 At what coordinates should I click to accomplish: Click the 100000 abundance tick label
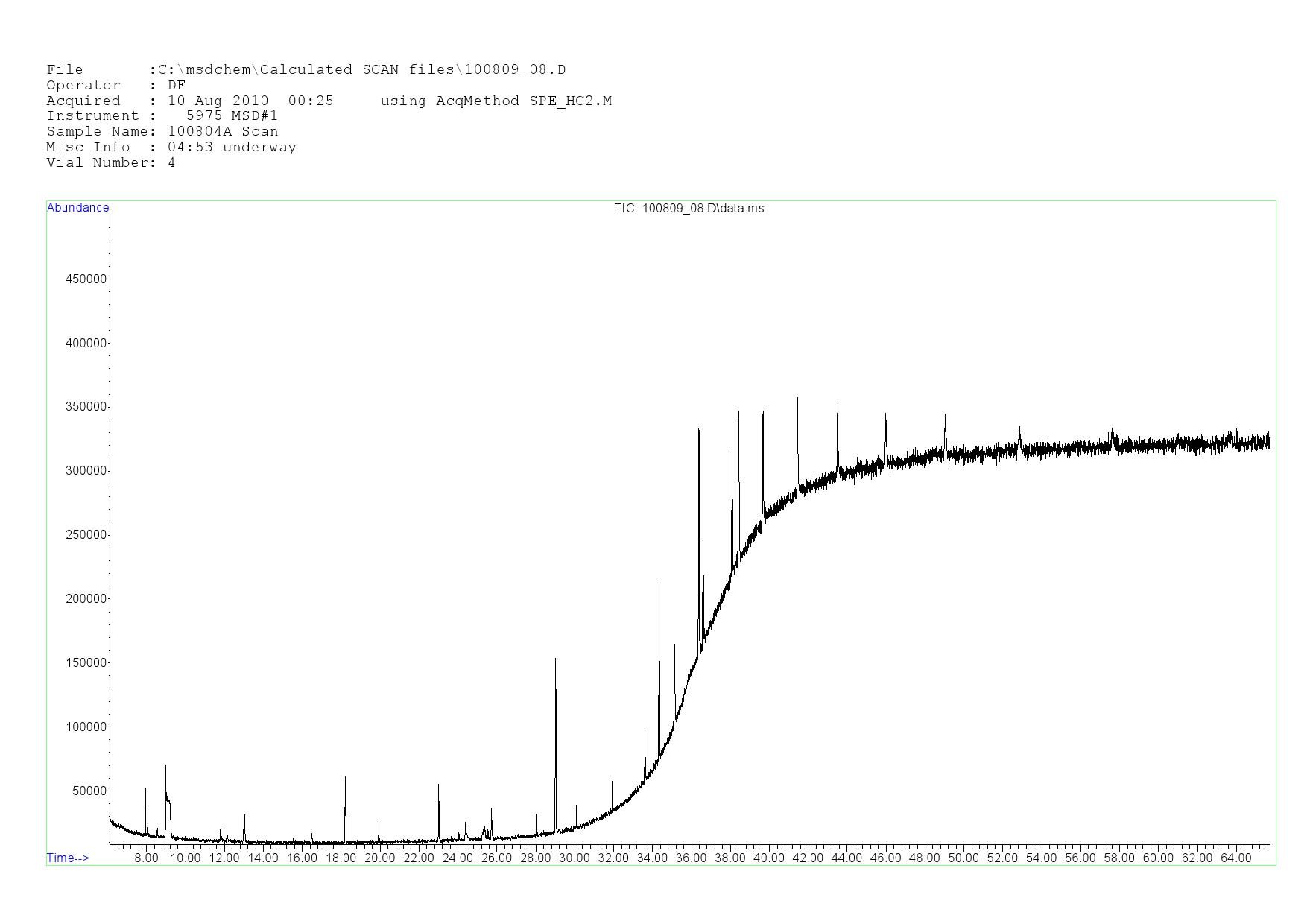pyautogui.click(x=86, y=727)
